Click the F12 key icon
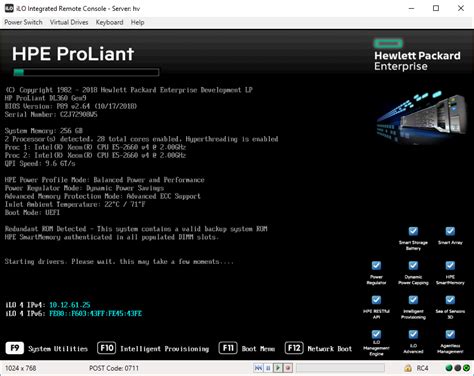Image resolution: width=474 pixels, height=376 pixels. pyautogui.click(x=294, y=348)
